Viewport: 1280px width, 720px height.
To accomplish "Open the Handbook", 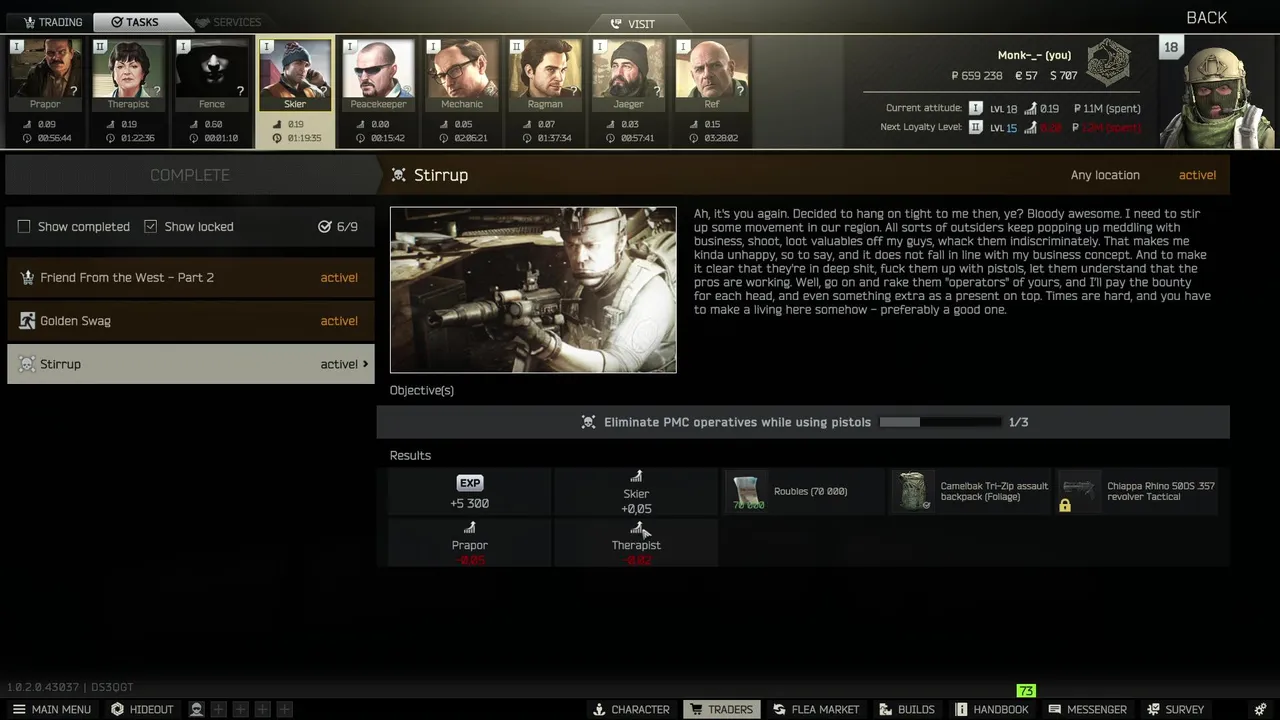I will coord(991,709).
